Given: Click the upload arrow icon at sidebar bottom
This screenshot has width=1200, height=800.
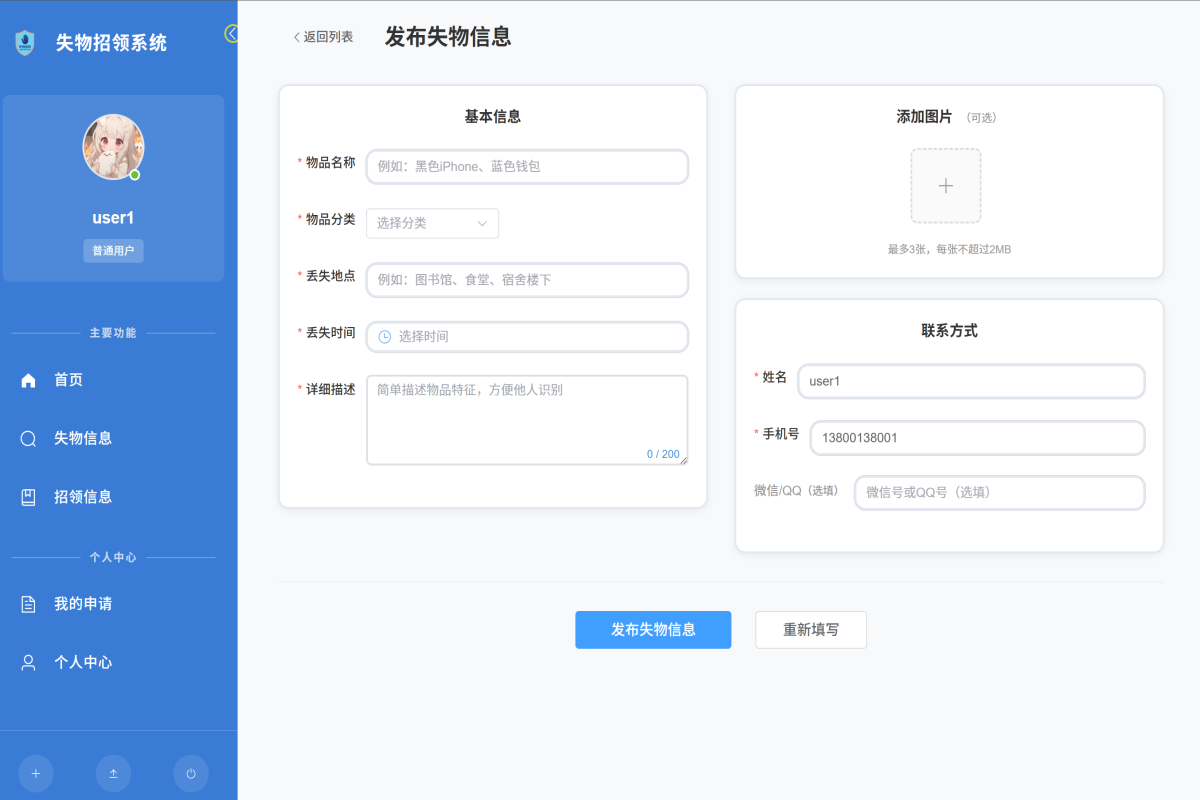Looking at the screenshot, I should (113, 773).
